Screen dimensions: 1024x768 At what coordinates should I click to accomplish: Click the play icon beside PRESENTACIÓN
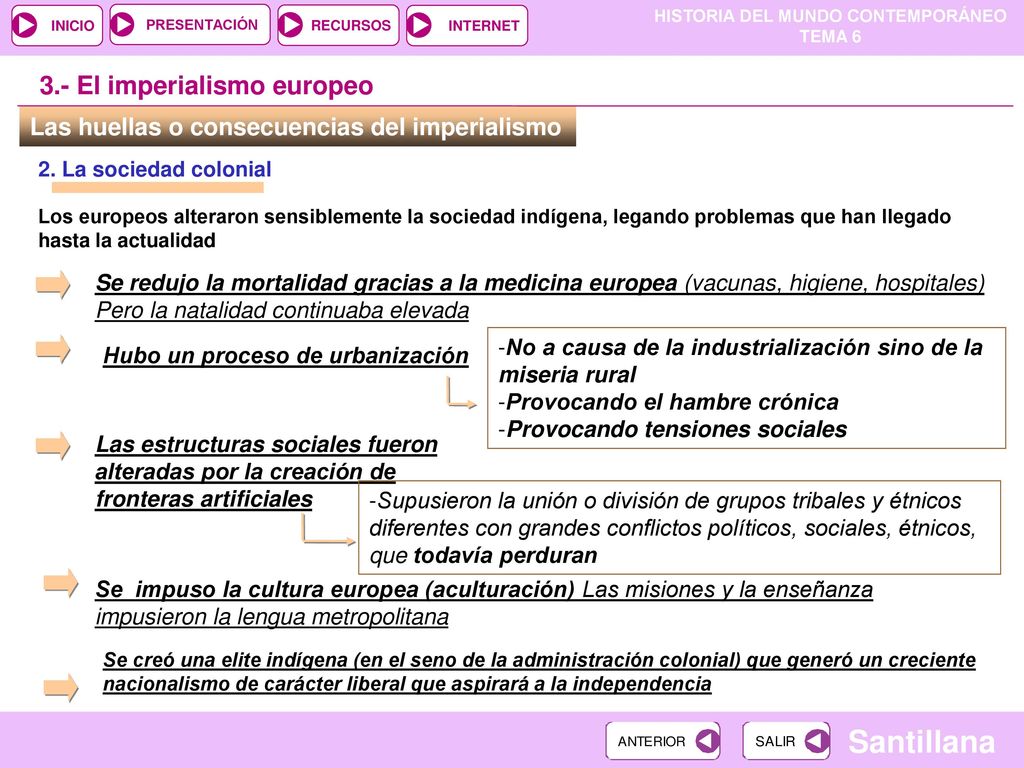click(122, 25)
